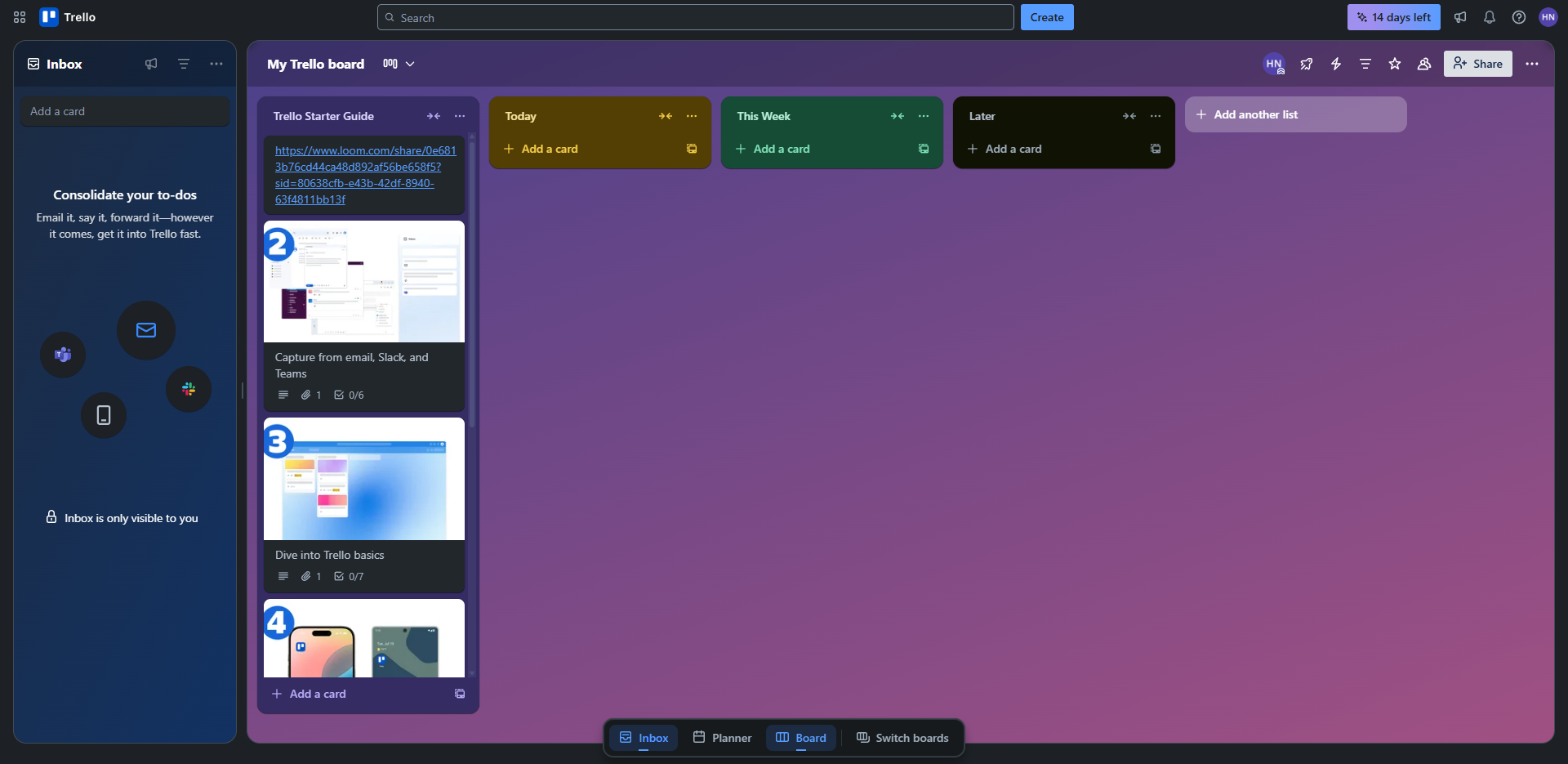Viewport: 1568px width, 764px height.
Task: Create card from template in Later list
Action: [1156, 149]
